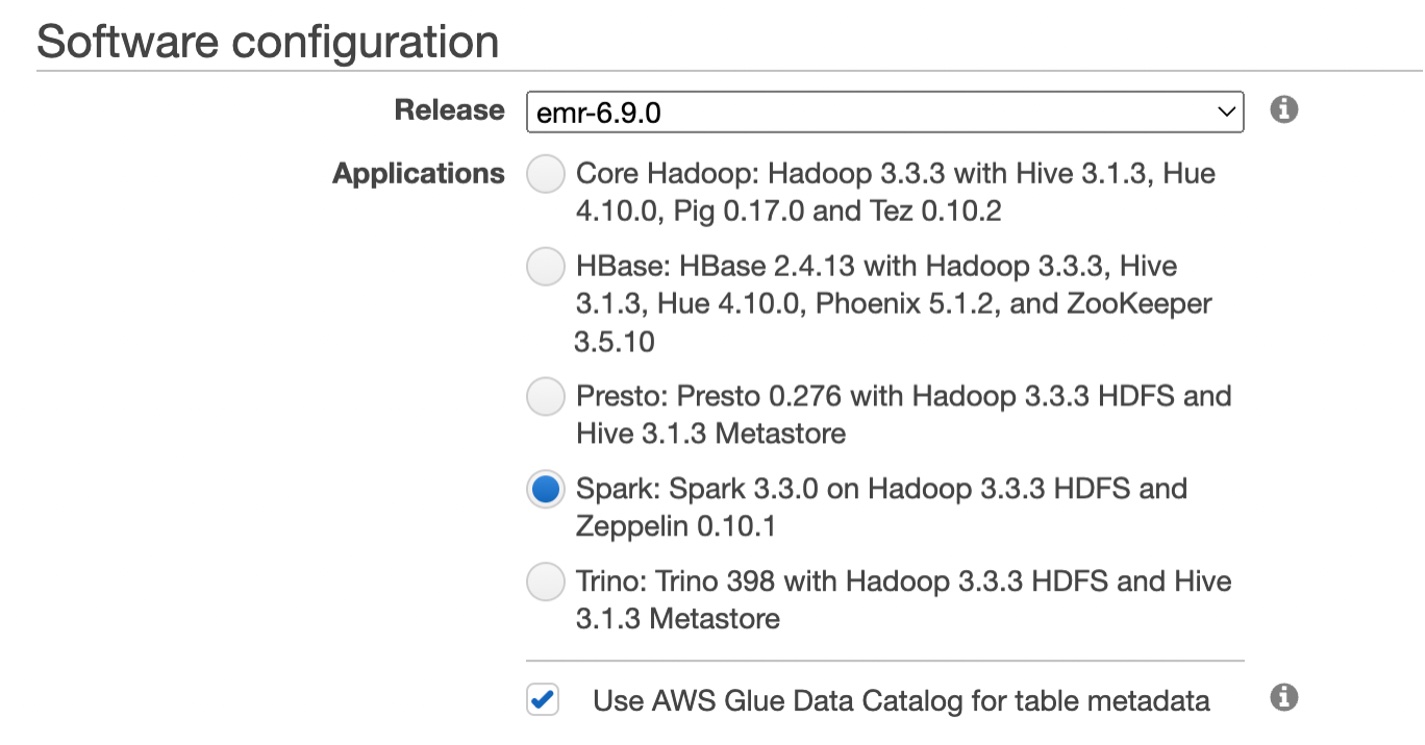The width and height of the screenshot is (1425, 745).
Task: Select the Spark radio button
Action: (545, 489)
